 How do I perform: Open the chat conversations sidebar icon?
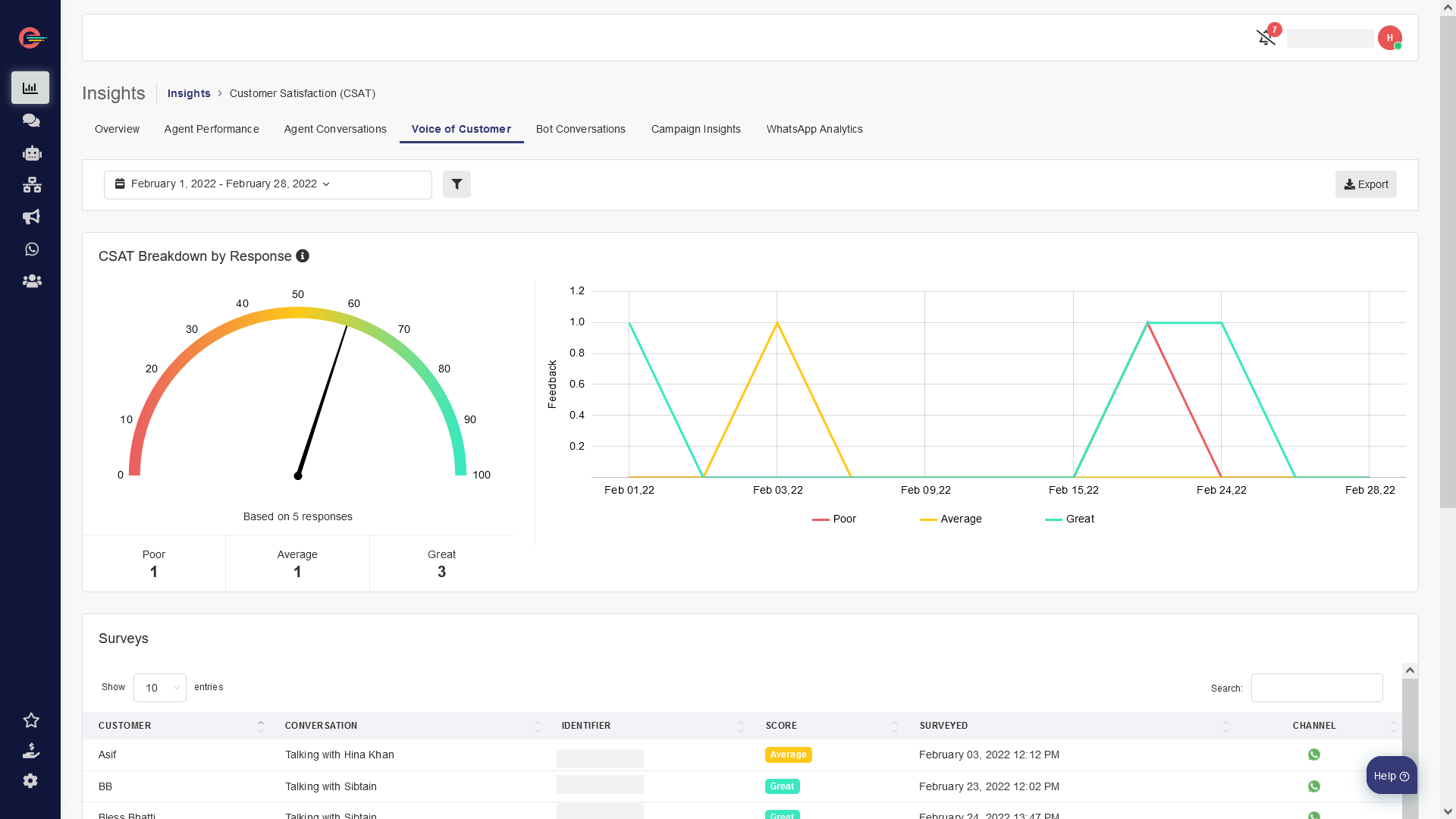coord(31,121)
